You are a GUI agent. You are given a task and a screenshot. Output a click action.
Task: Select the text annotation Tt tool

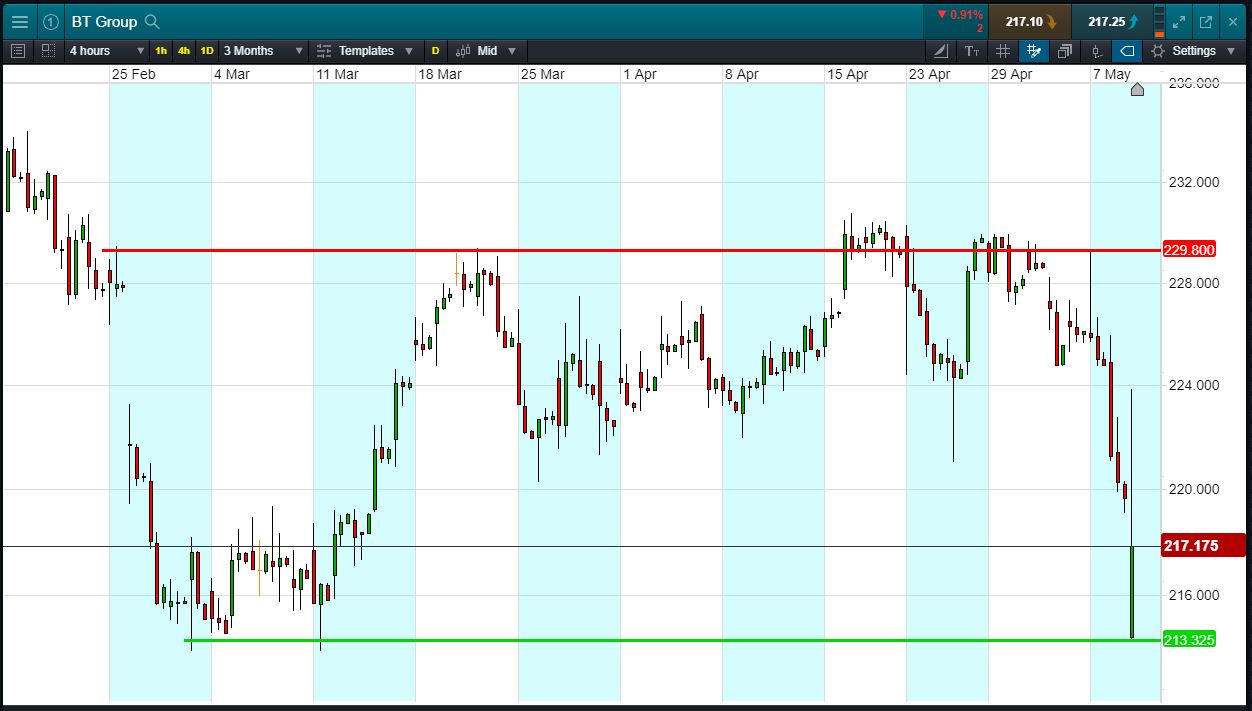[x=972, y=50]
